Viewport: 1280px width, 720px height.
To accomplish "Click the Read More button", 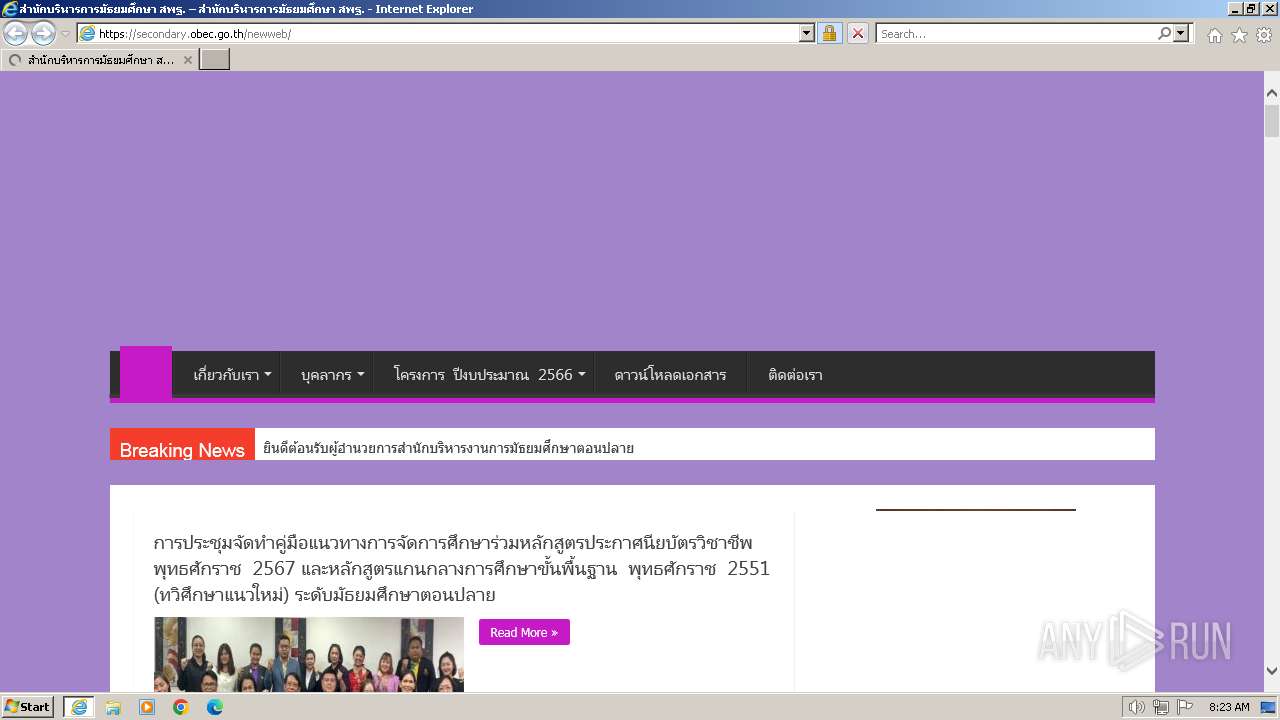I will coord(524,632).
